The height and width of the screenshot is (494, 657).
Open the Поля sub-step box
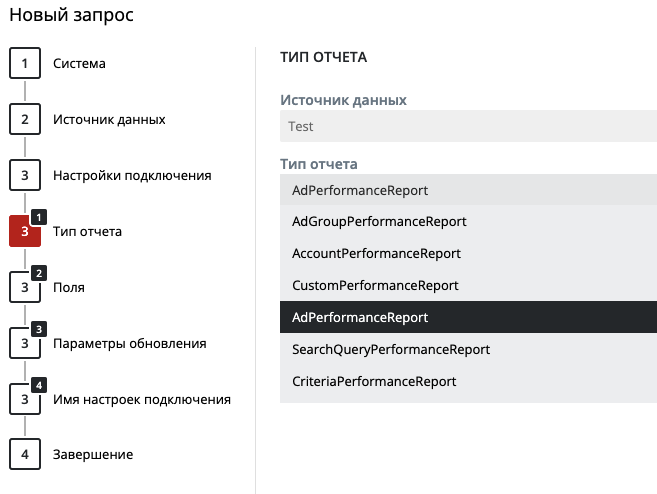[25, 287]
